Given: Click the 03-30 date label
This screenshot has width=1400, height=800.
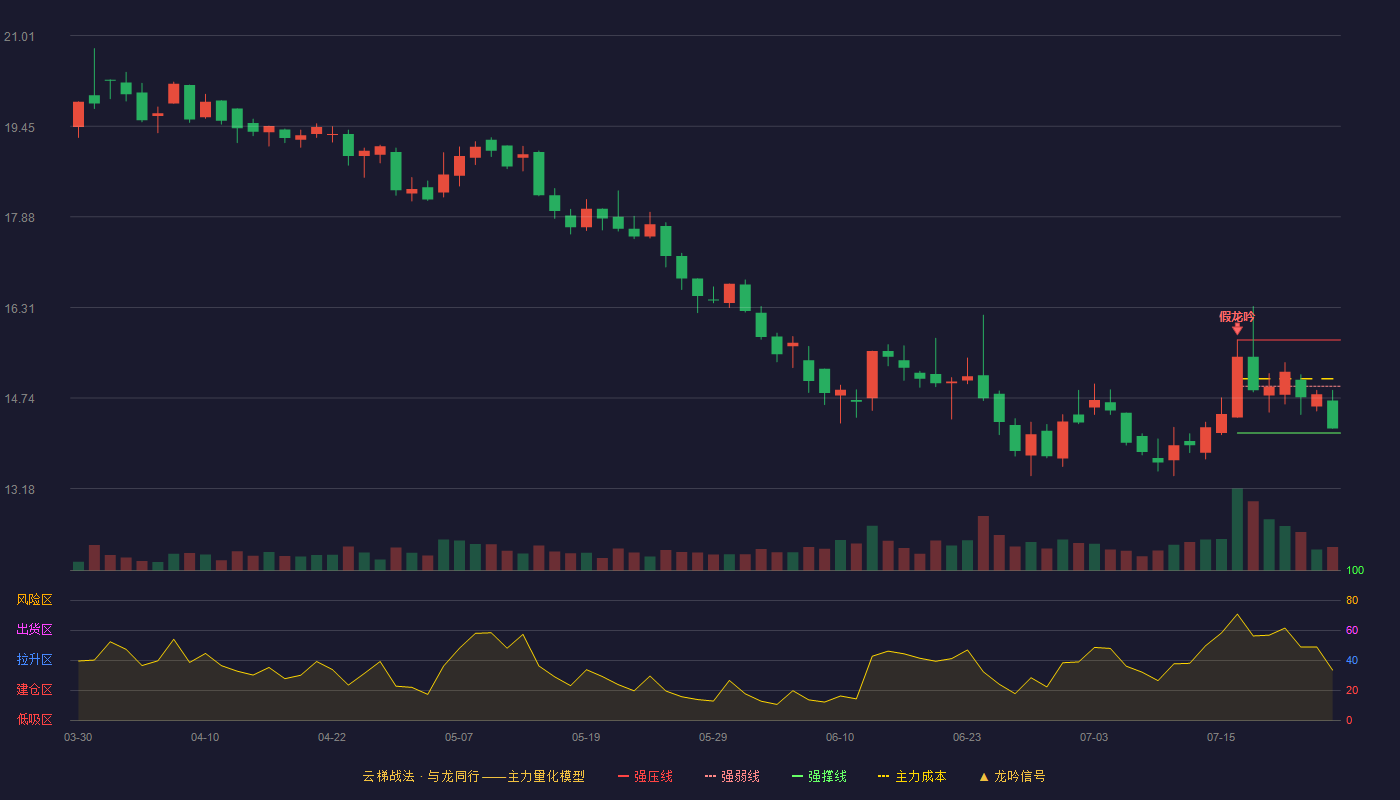Looking at the screenshot, I should click(x=78, y=737).
